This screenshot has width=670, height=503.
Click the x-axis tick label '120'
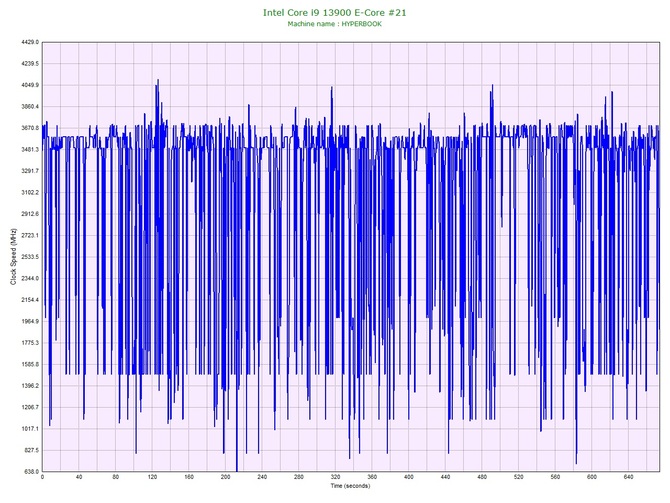click(x=152, y=477)
